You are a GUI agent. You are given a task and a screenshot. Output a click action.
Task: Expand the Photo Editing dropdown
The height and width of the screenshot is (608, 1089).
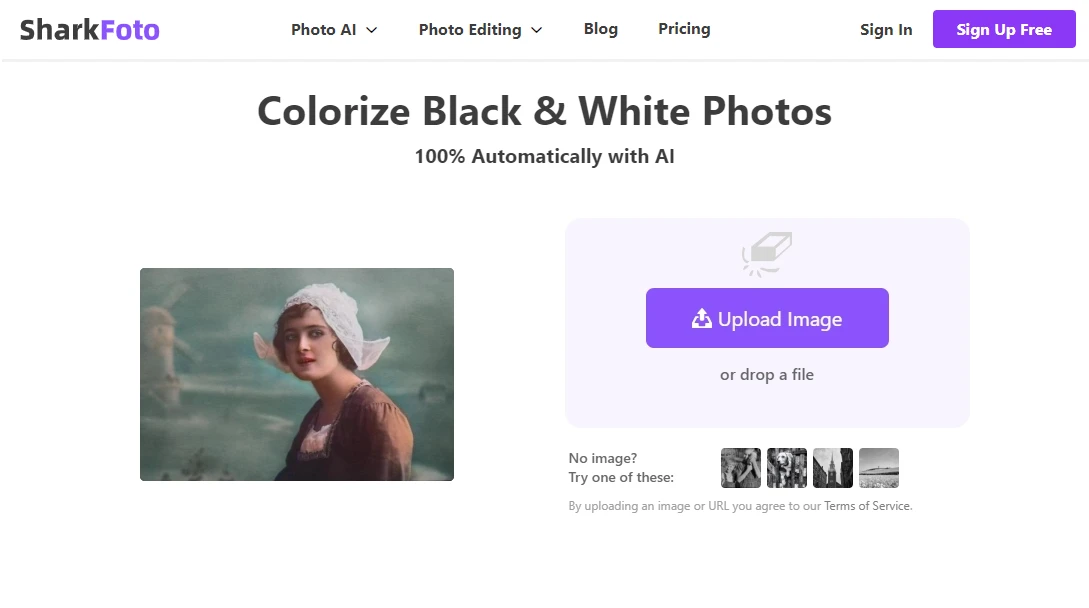pyautogui.click(x=480, y=29)
